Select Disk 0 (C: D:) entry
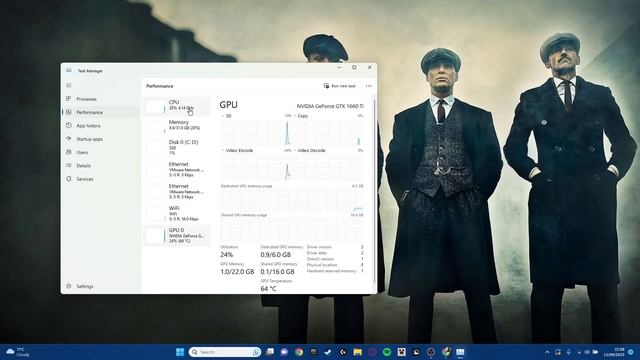640x360 pixels. point(177,147)
